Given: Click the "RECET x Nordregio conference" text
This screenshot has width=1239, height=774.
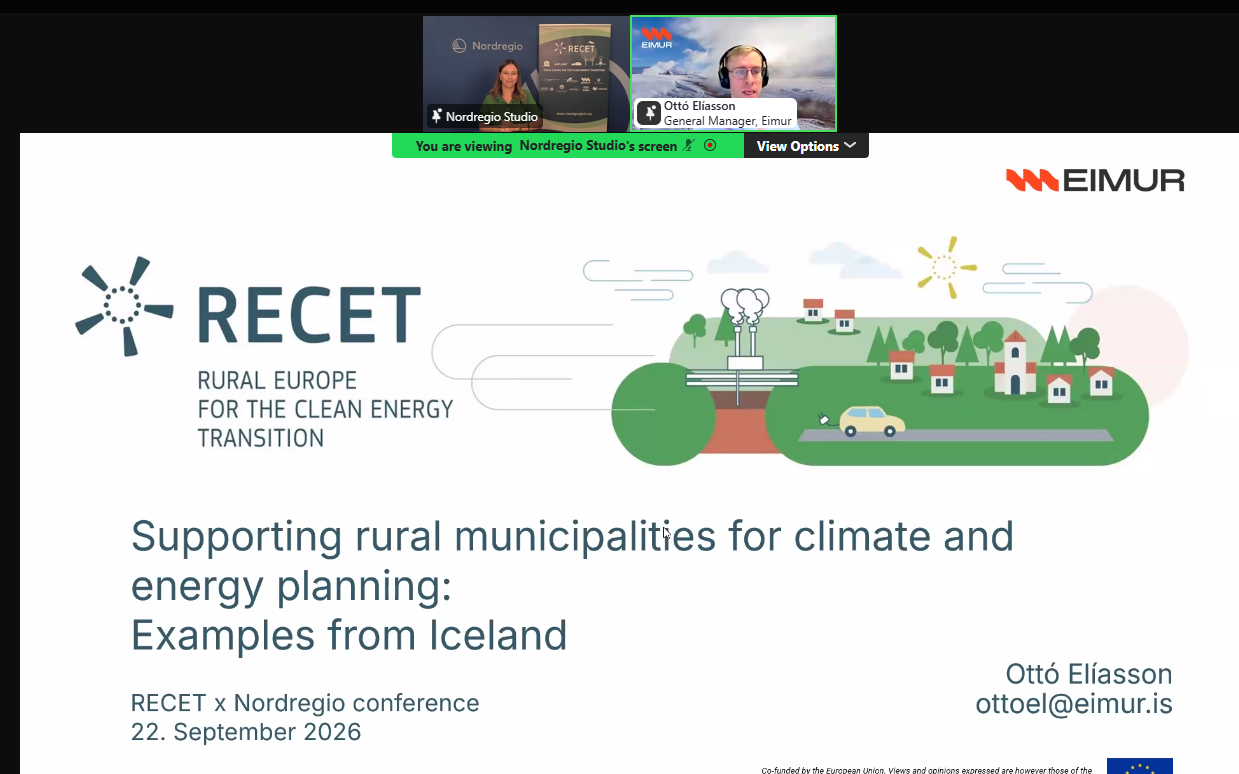Looking at the screenshot, I should [305, 703].
